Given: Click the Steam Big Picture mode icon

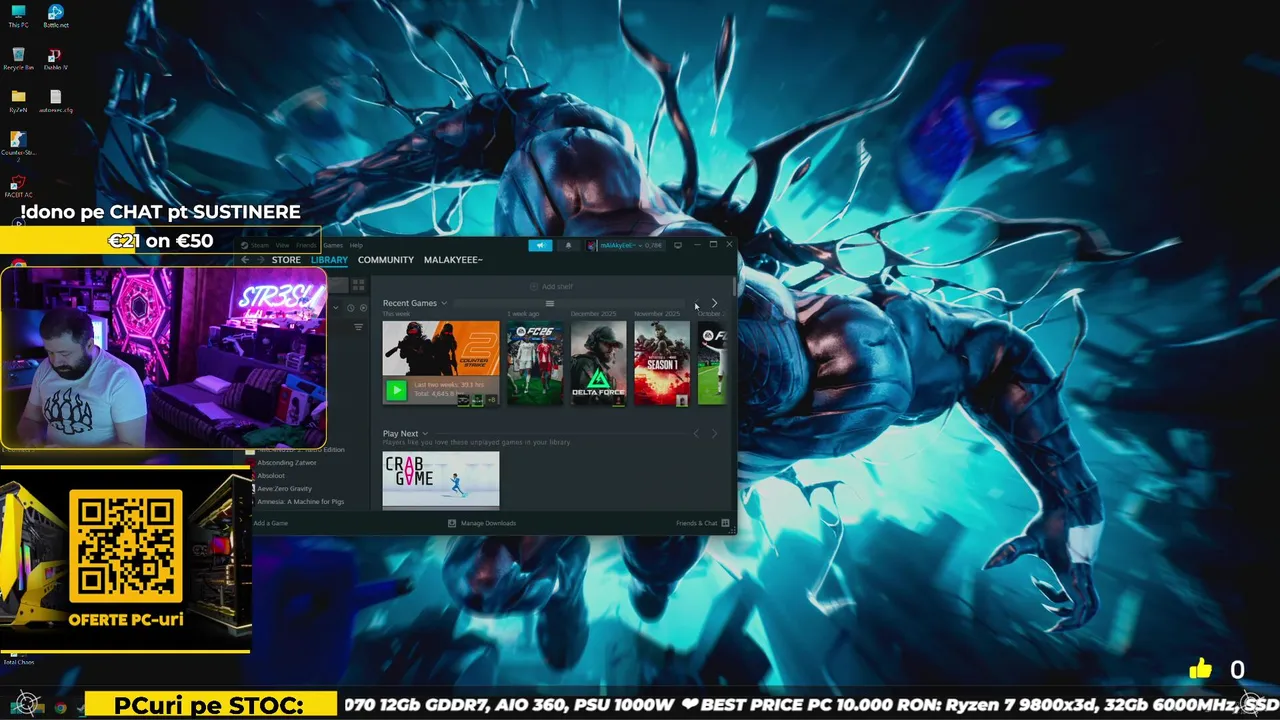Looking at the screenshot, I should 678,245.
